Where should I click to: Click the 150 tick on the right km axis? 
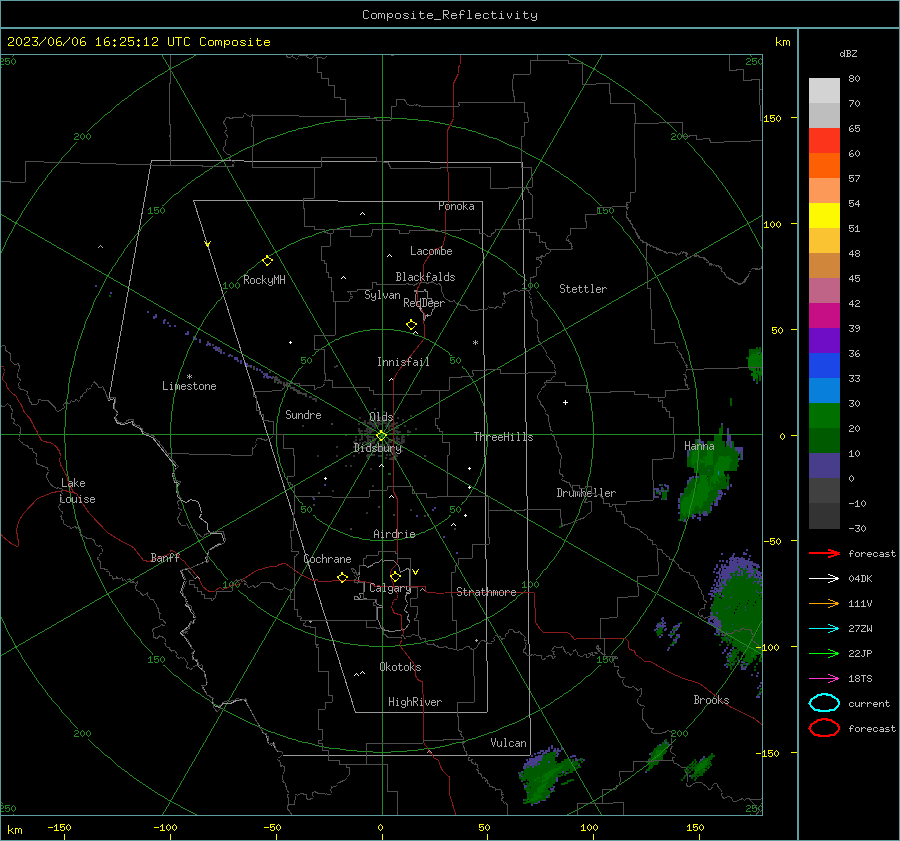click(x=773, y=118)
